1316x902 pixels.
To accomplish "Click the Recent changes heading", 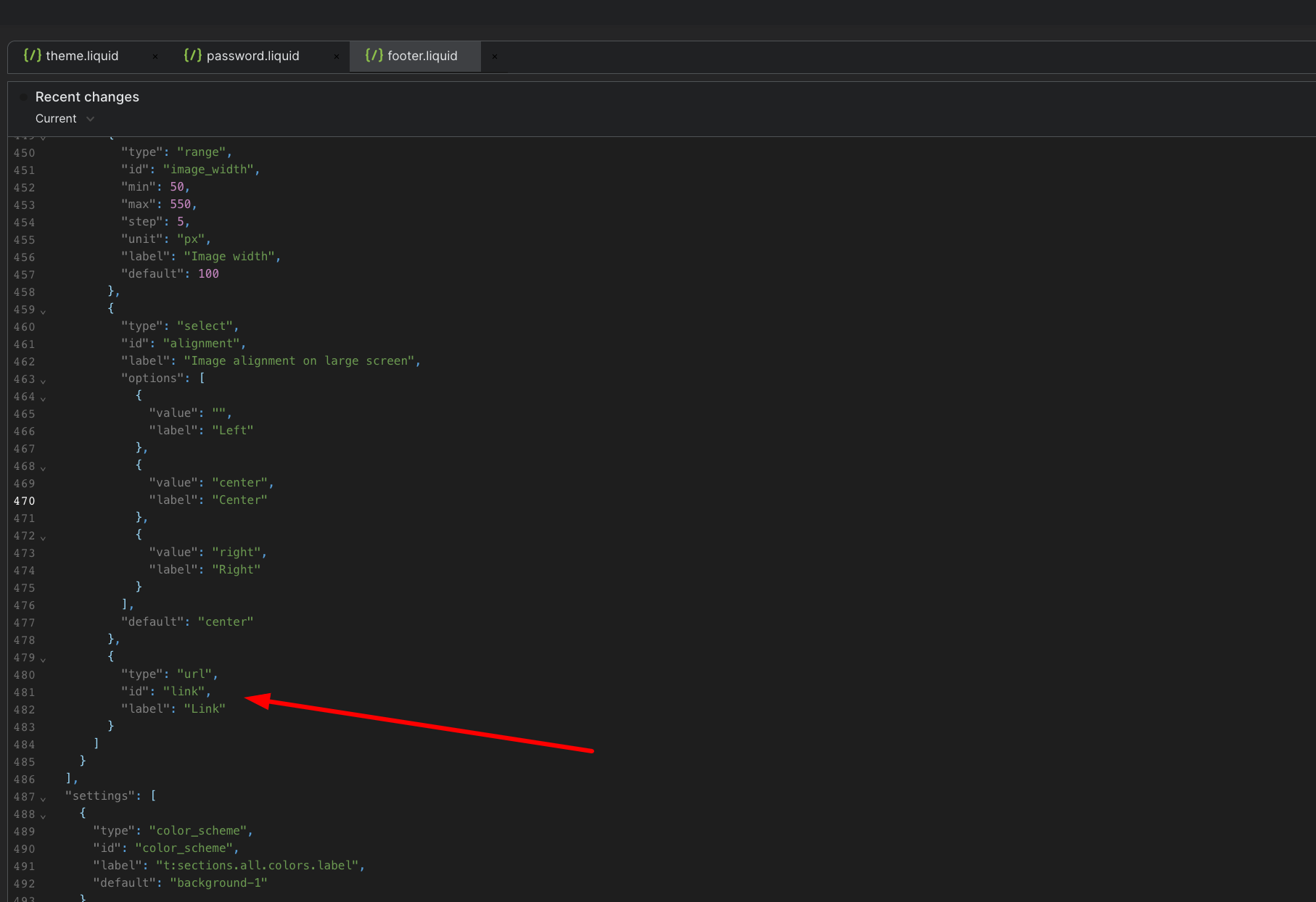I will tap(87, 97).
